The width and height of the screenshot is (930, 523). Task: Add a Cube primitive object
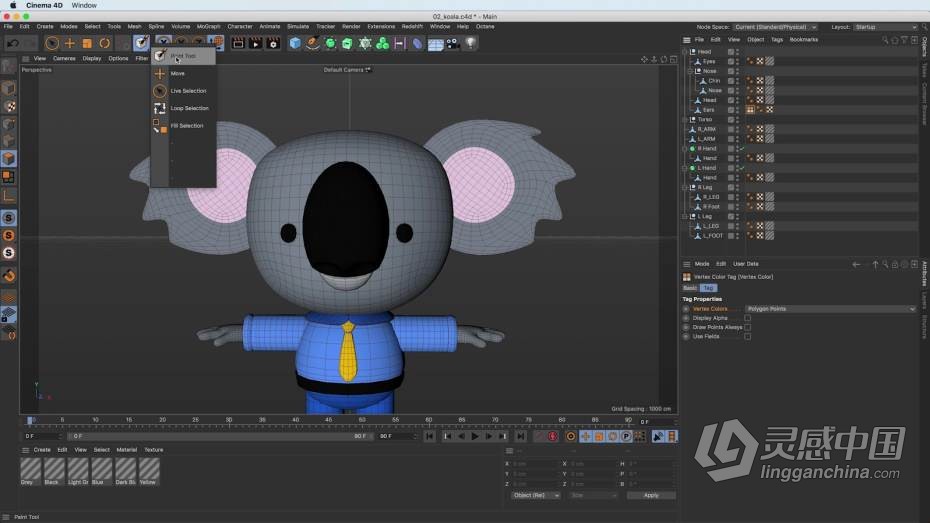point(295,43)
